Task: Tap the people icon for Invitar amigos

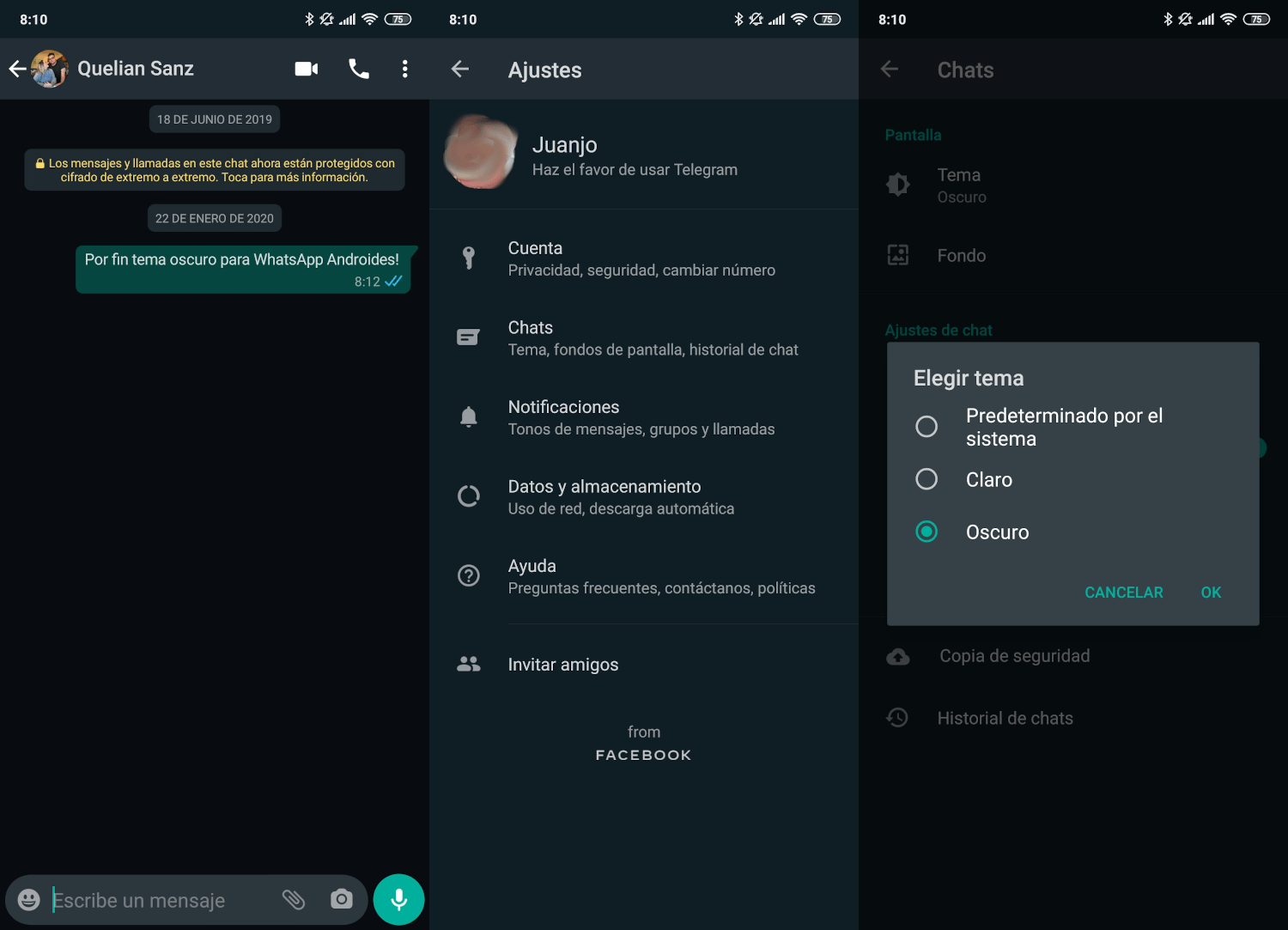Action: coord(468,664)
